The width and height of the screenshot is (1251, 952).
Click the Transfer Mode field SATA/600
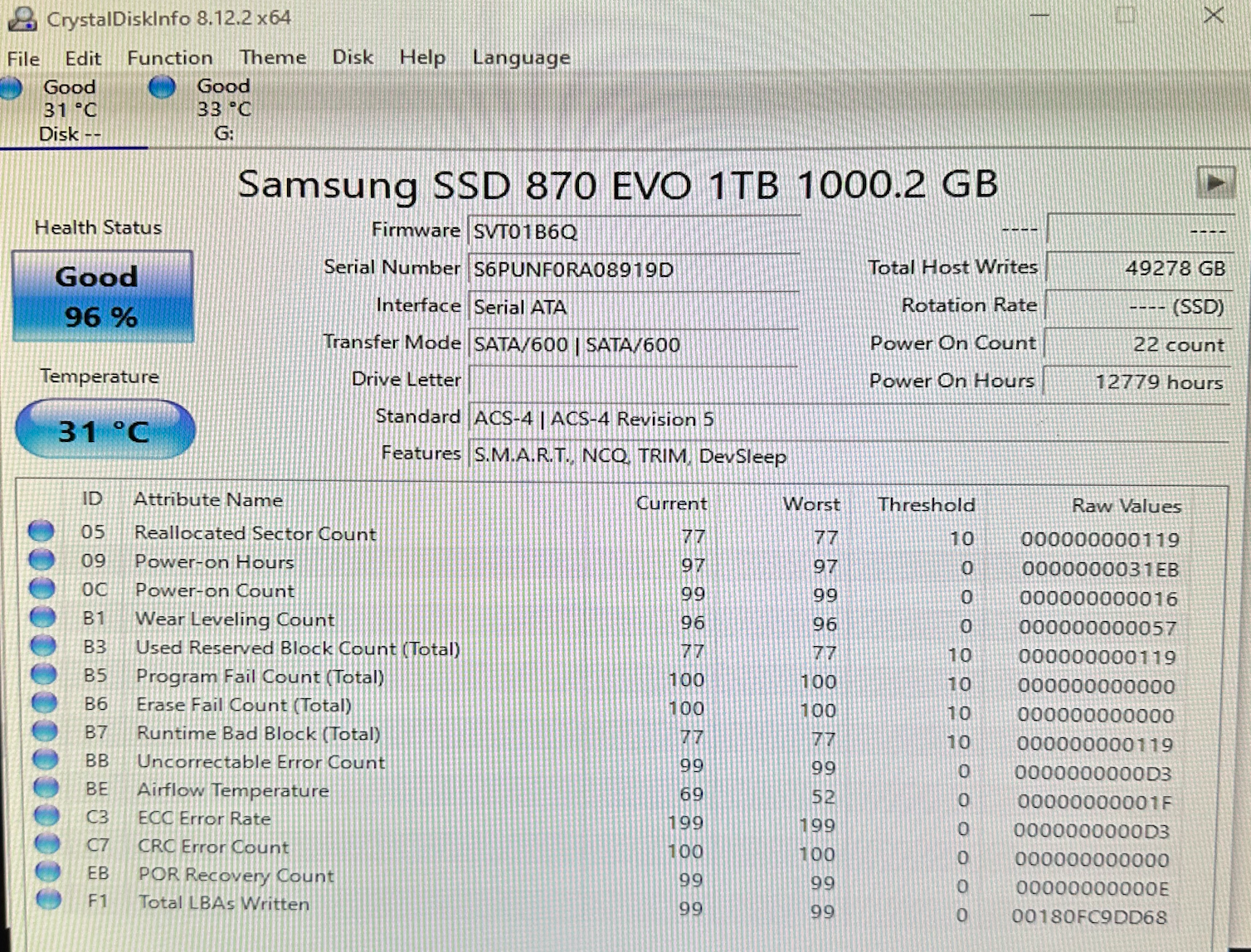634,345
